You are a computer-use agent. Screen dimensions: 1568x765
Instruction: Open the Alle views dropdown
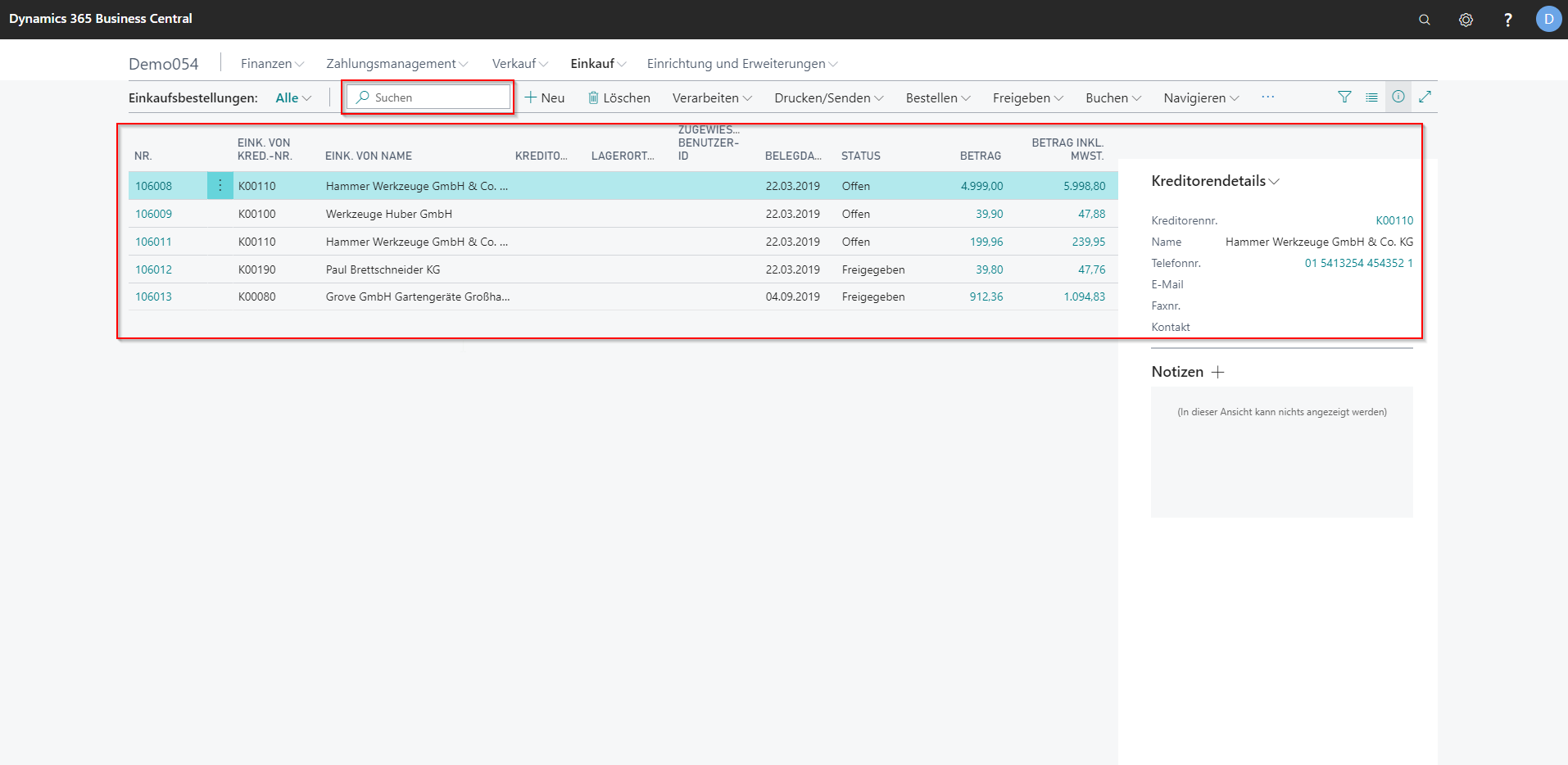(293, 97)
